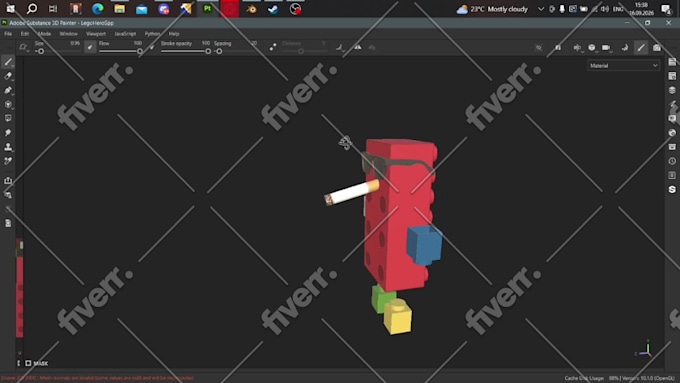Activate the painting mode brush icon
Viewport: 680px width, 383px height.
click(x=641, y=48)
